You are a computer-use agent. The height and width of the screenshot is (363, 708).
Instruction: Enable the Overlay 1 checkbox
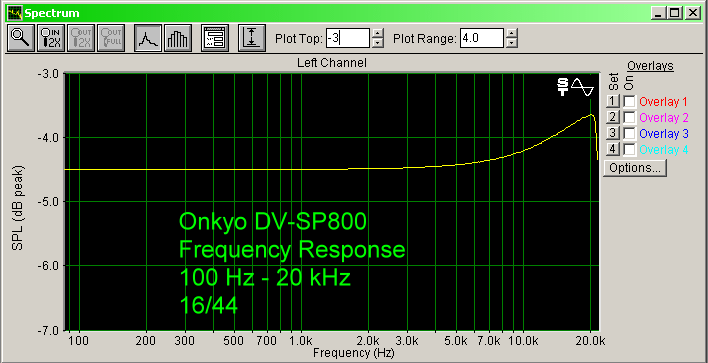(629, 102)
